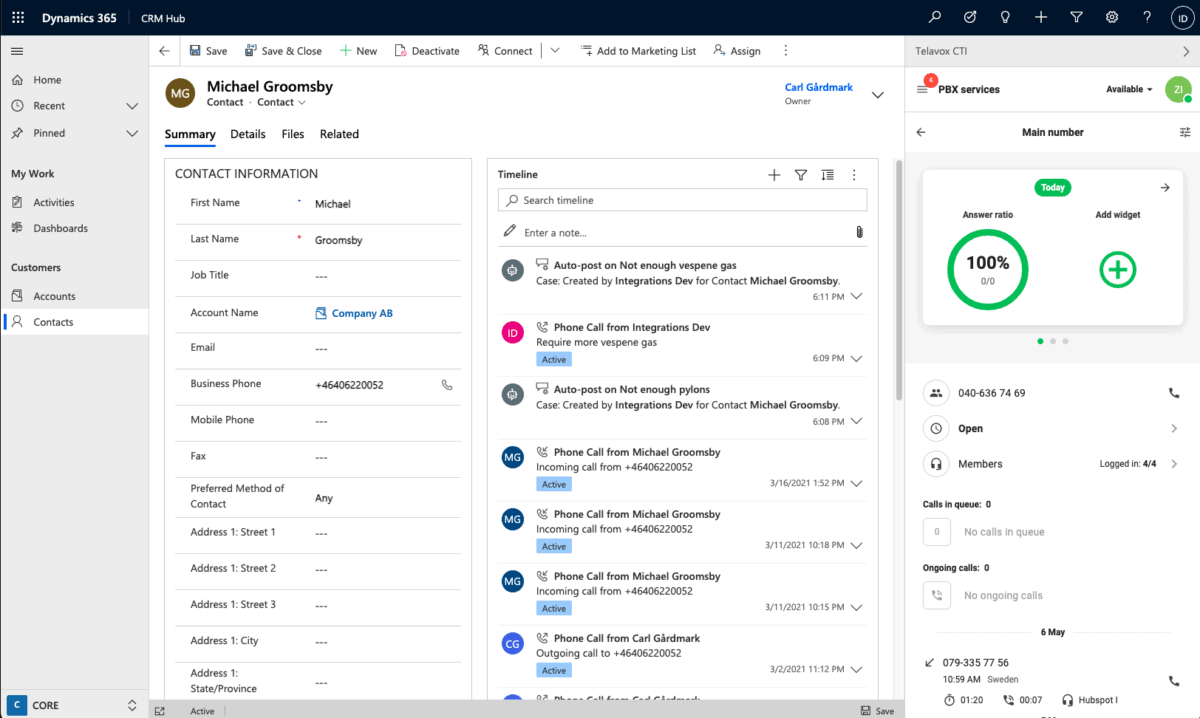Click Save & Close

click(282, 51)
